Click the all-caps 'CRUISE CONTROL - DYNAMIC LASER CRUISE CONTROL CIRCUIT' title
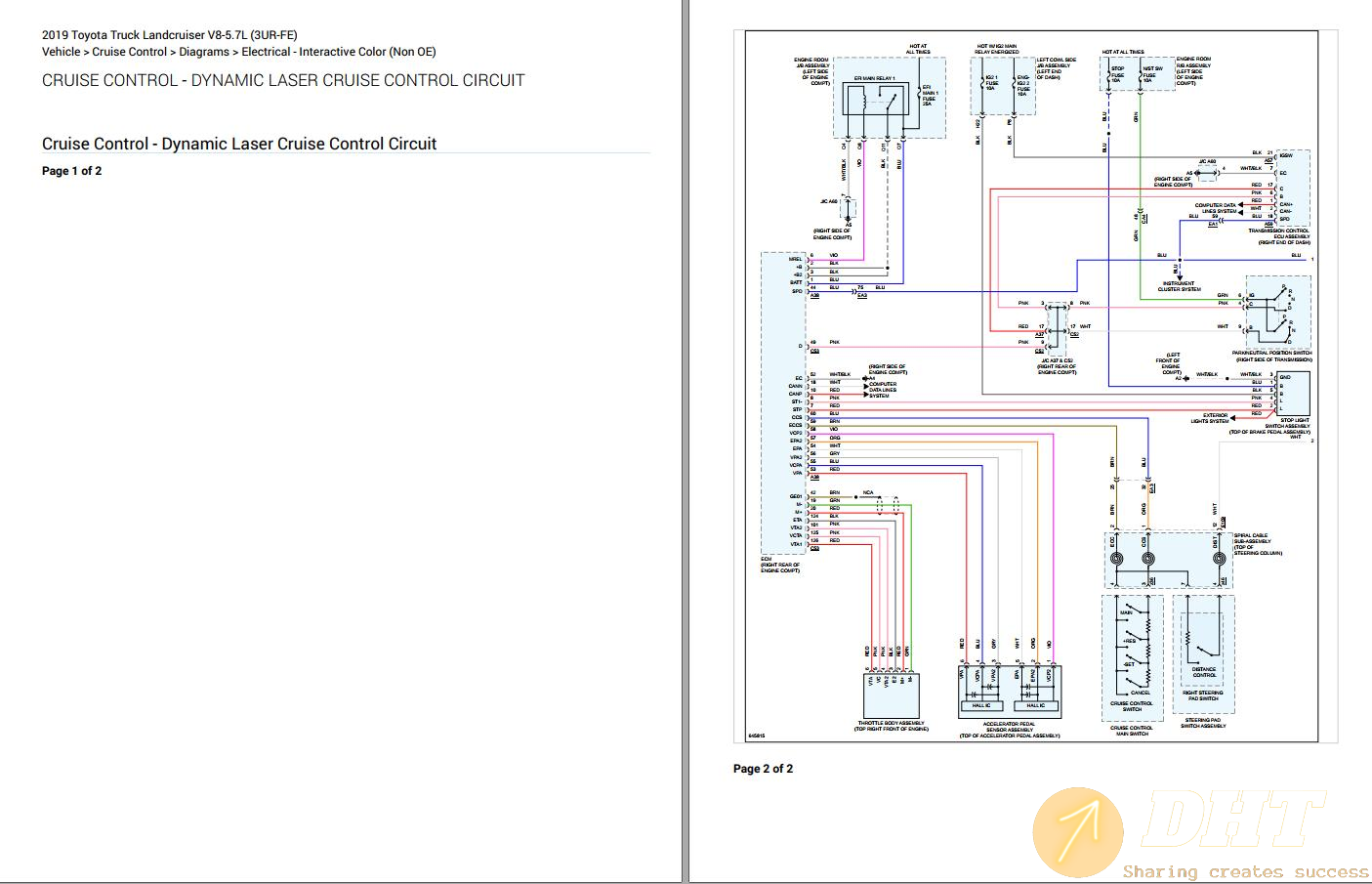Screen dimensions: 1372x884 (283, 80)
